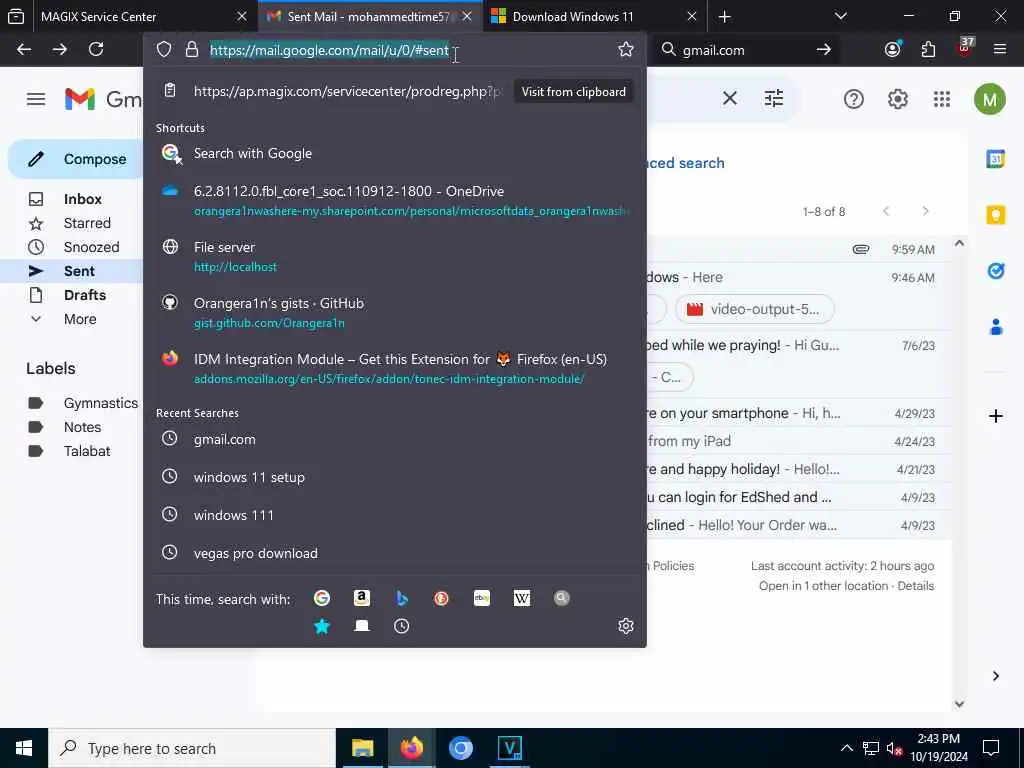
Task: Open Drafts folder
Action: [85, 295]
